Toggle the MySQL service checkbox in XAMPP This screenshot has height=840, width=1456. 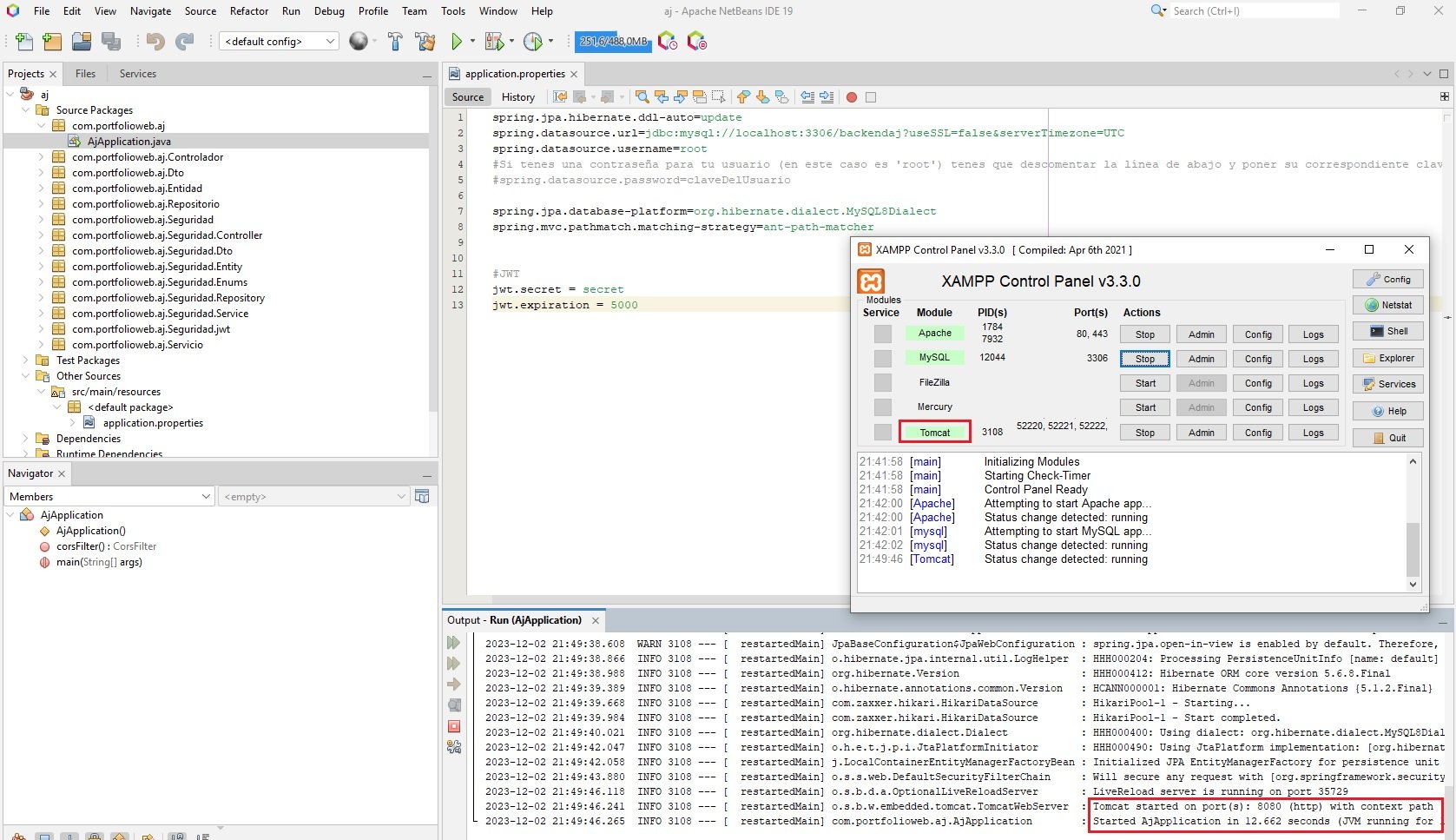(883, 358)
